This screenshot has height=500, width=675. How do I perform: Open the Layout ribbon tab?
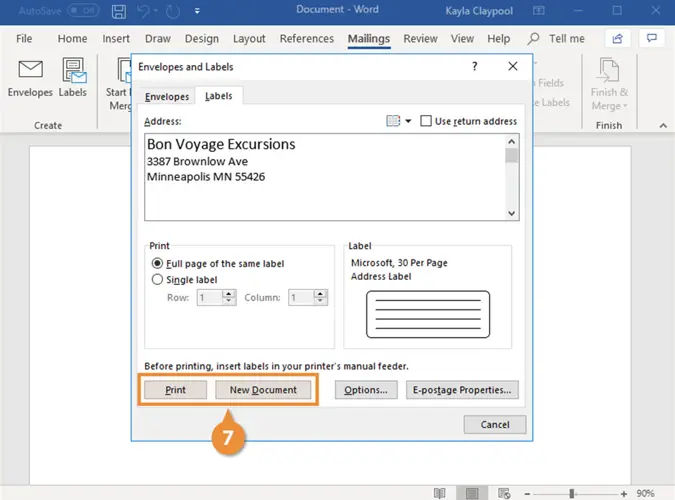(249, 39)
